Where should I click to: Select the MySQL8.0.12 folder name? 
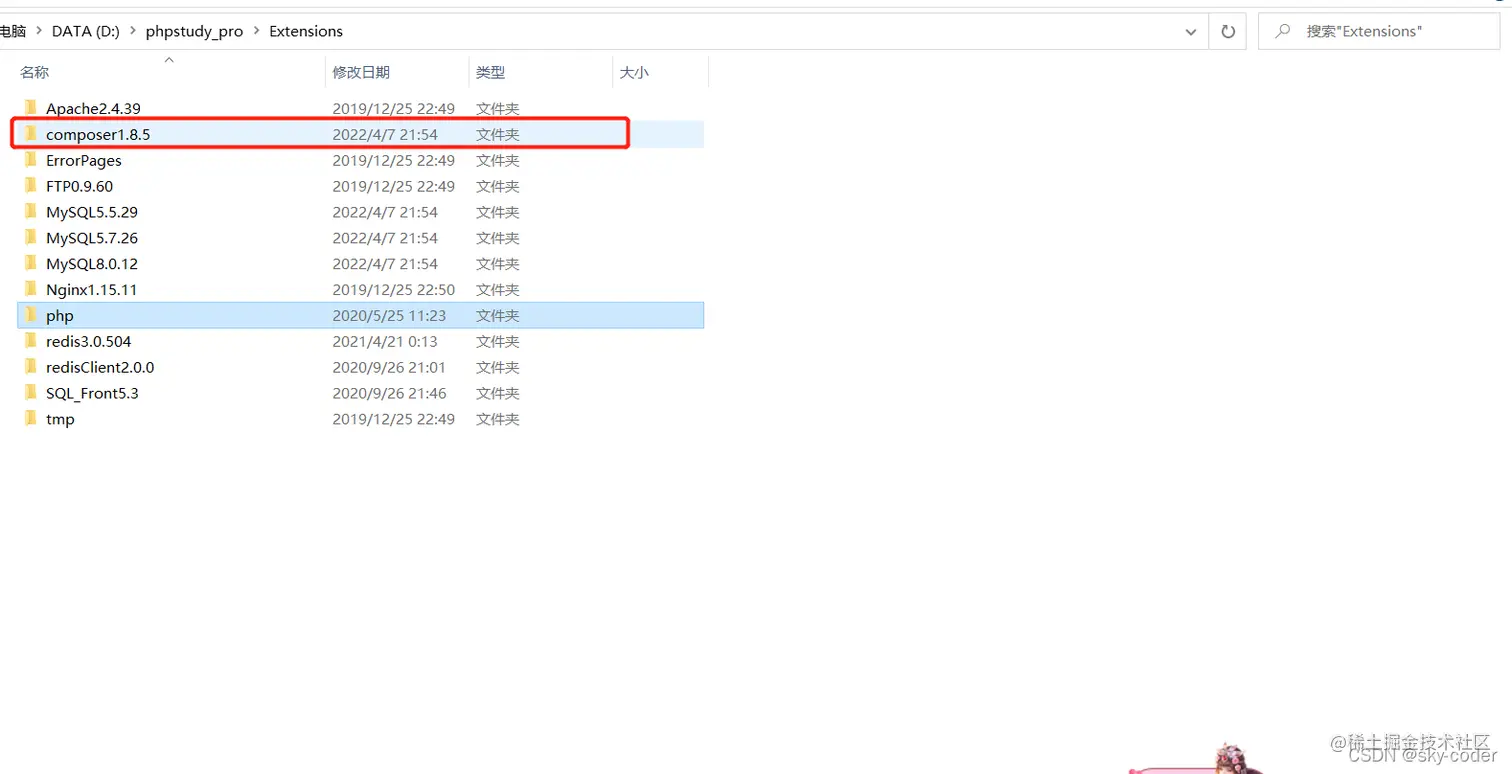click(92, 264)
